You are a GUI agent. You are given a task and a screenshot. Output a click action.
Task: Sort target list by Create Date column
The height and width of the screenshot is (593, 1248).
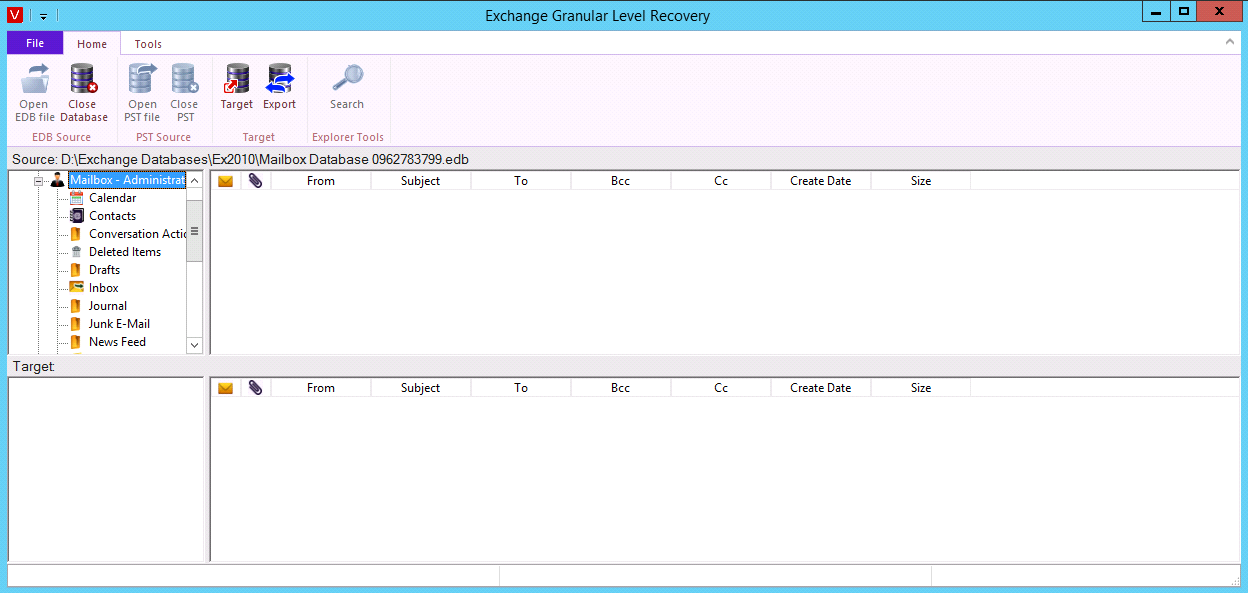tap(821, 388)
